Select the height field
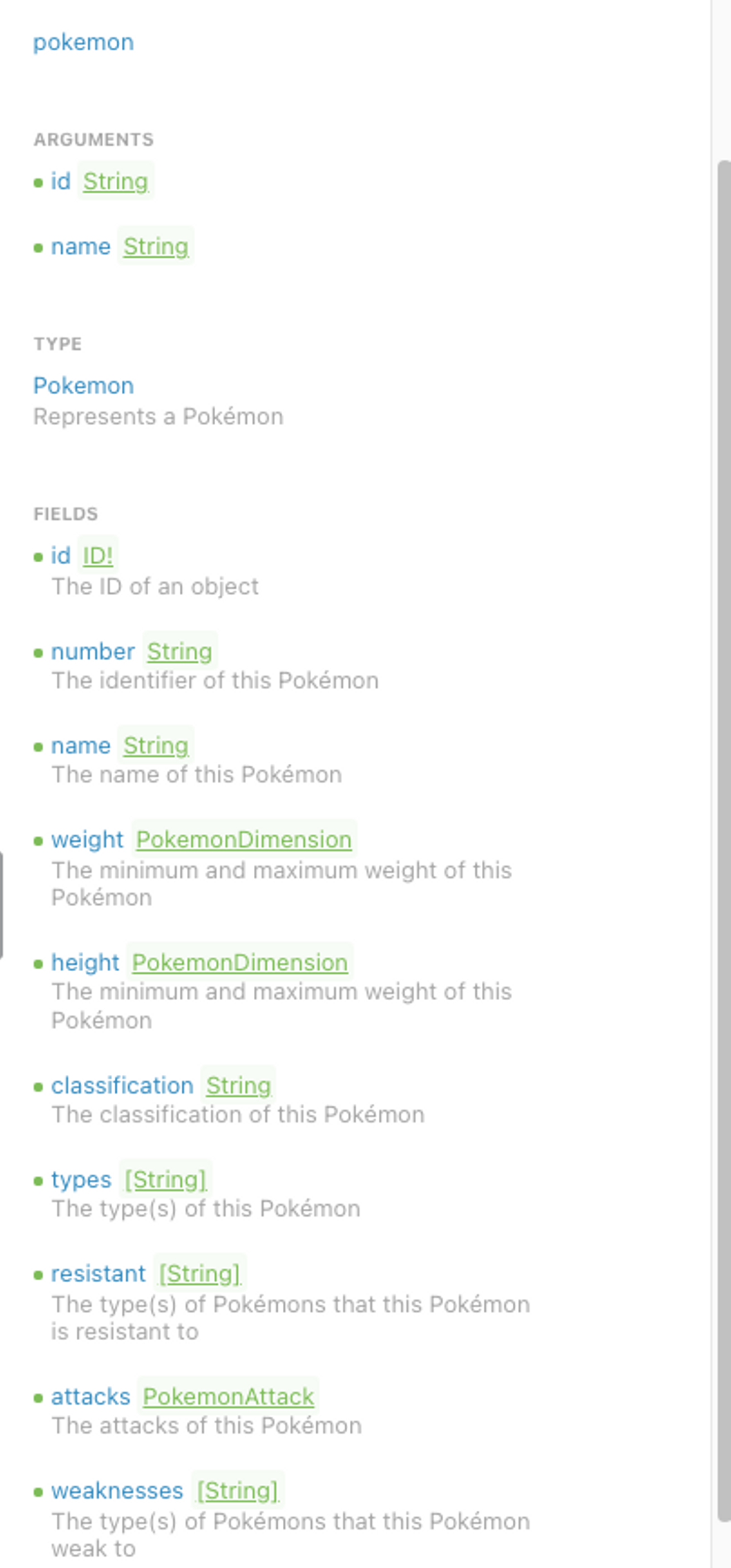This screenshot has height=1568, width=731. click(x=85, y=963)
